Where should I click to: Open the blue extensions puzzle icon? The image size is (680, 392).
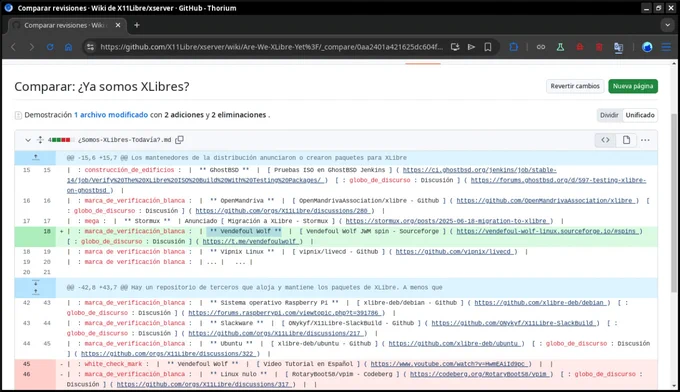tap(514, 47)
